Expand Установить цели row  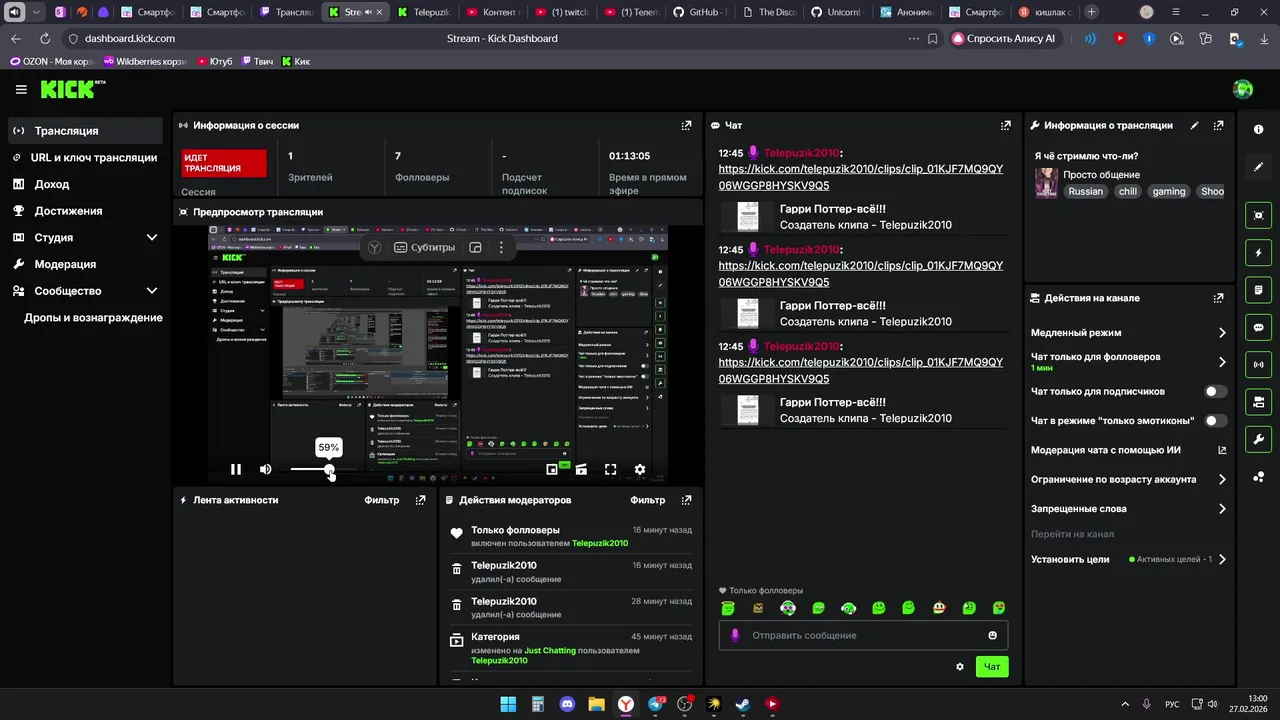click(x=1129, y=560)
